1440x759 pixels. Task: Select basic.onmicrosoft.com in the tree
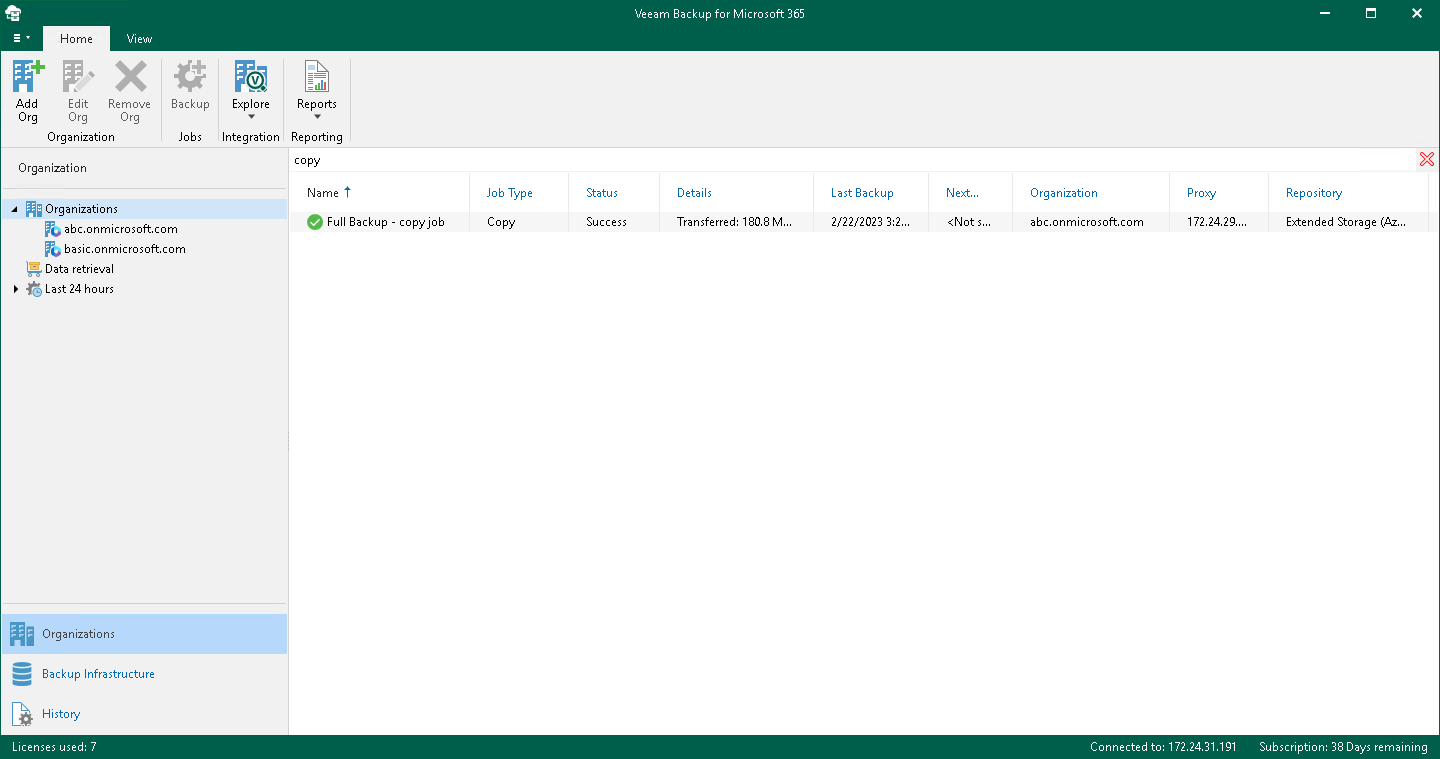pyautogui.click(x=125, y=249)
